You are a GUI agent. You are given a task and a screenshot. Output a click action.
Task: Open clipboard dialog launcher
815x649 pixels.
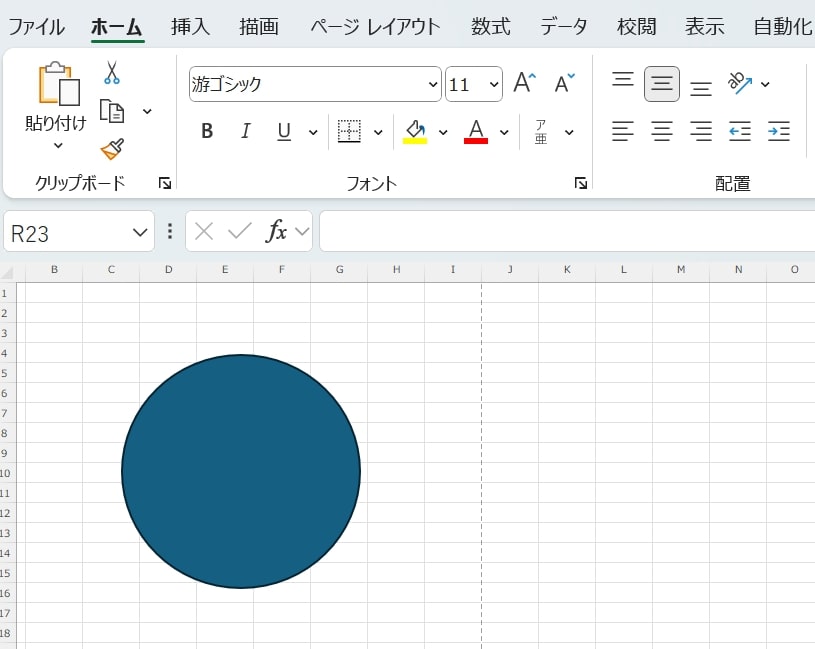click(165, 183)
